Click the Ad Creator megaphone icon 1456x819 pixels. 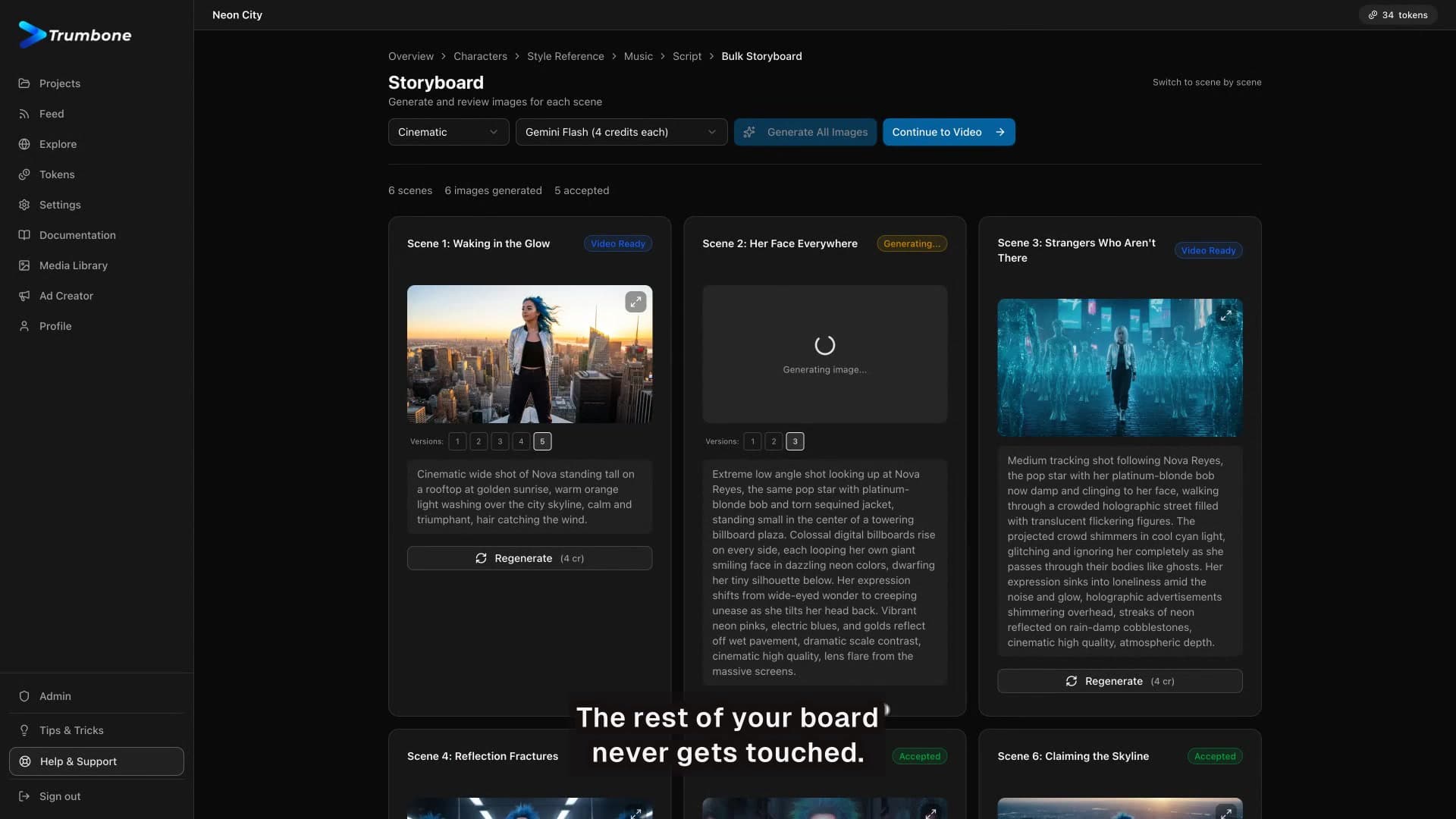coord(24,296)
